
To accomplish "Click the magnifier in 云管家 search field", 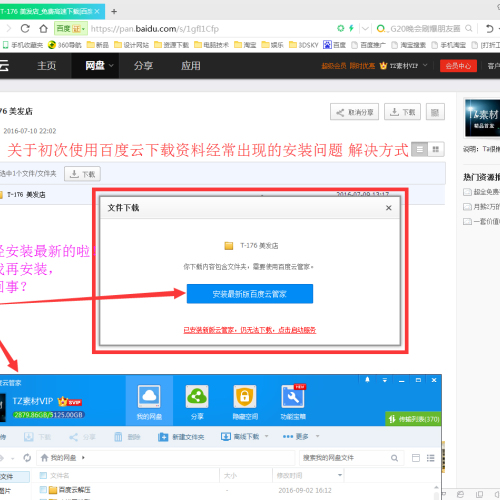I will pyautogui.click(x=394, y=458).
